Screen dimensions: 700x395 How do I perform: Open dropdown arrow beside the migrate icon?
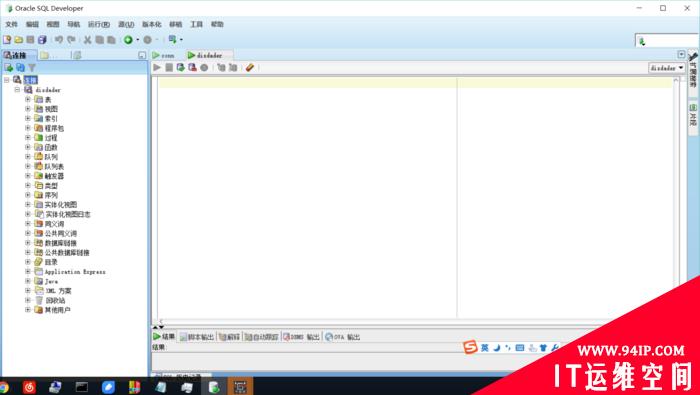tap(181, 40)
